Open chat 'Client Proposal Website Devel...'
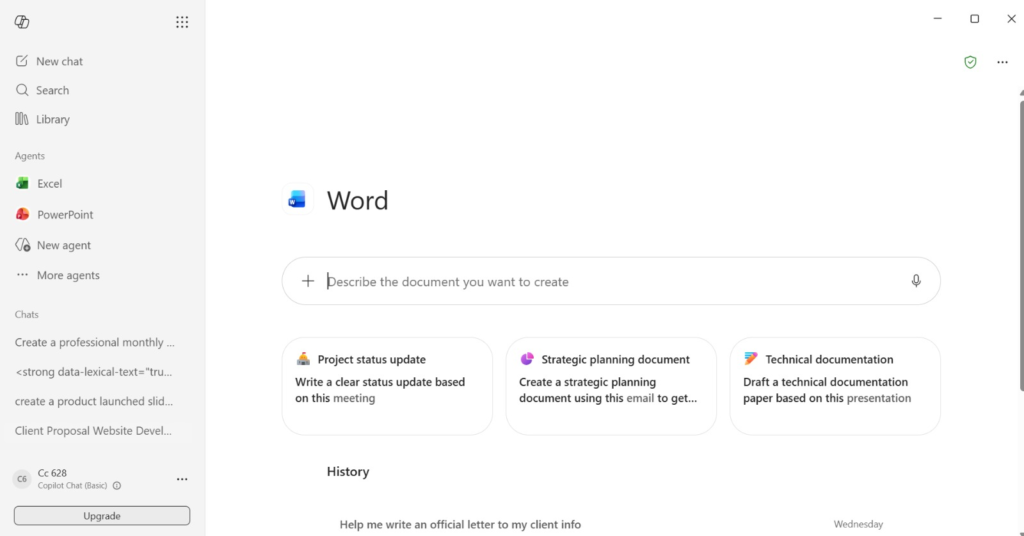This screenshot has height=536, width=1024. coord(93,430)
